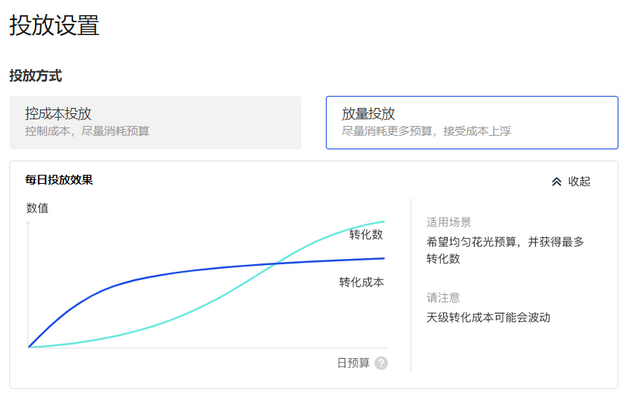628x393 pixels.
Task: Click the 转化数 curve label
Action: point(366,234)
